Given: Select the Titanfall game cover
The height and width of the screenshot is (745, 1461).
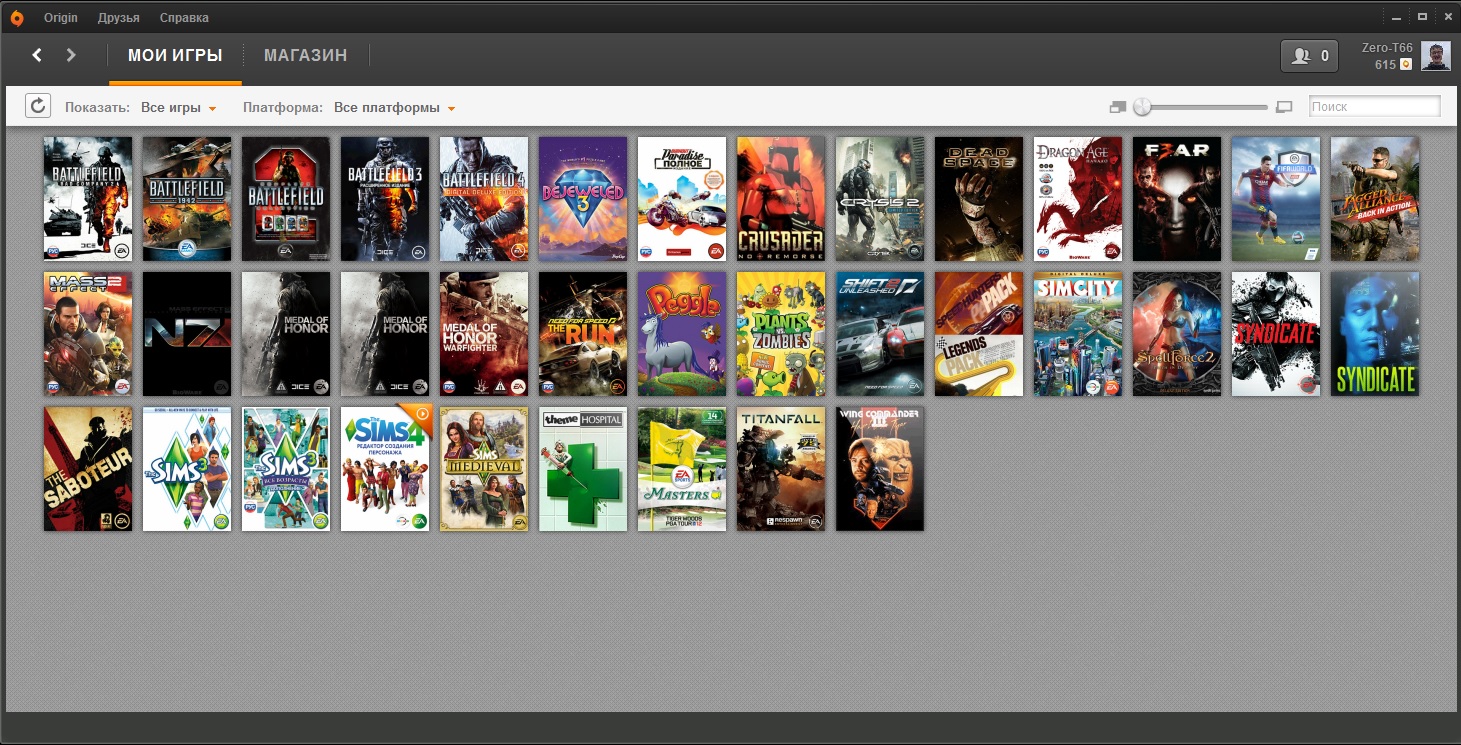Looking at the screenshot, I should (781, 468).
